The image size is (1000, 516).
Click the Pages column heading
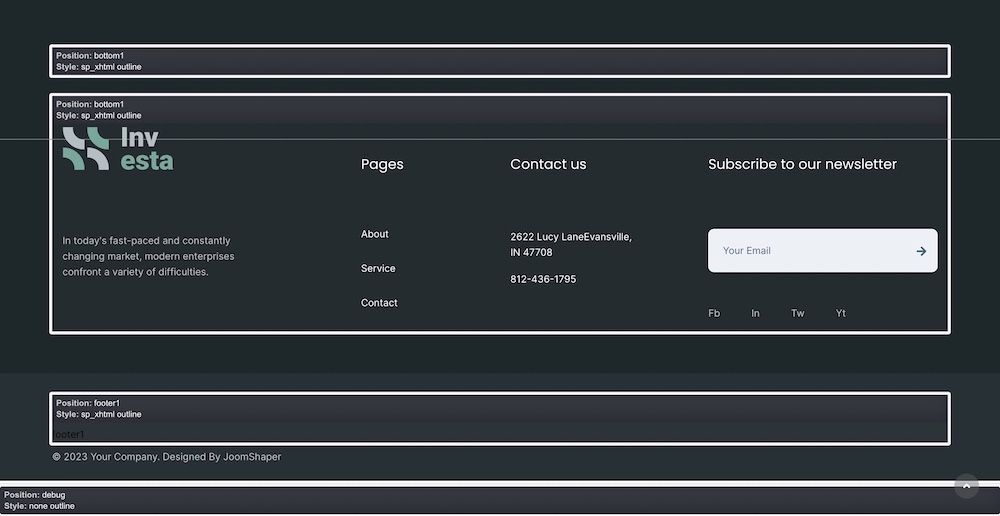(382, 165)
